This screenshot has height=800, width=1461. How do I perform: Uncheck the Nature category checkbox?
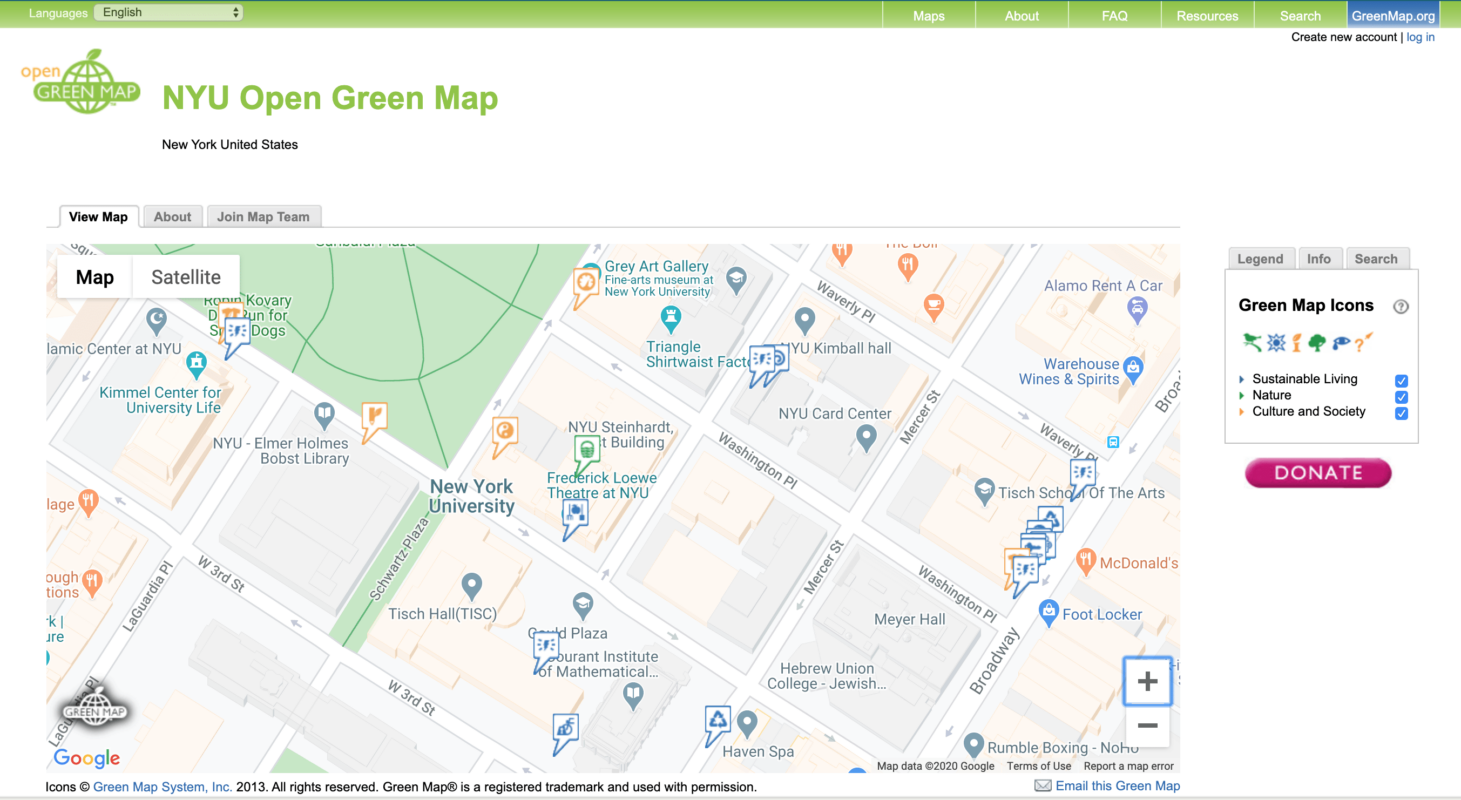[x=1401, y=397]
